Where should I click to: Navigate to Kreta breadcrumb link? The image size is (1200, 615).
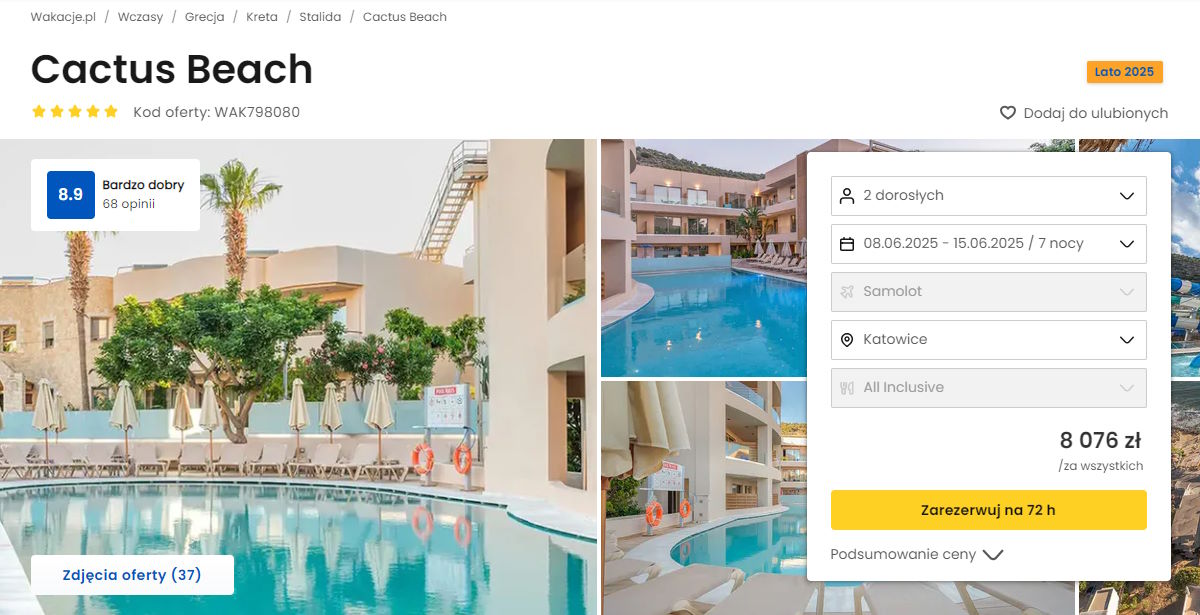tap(262, 17)
